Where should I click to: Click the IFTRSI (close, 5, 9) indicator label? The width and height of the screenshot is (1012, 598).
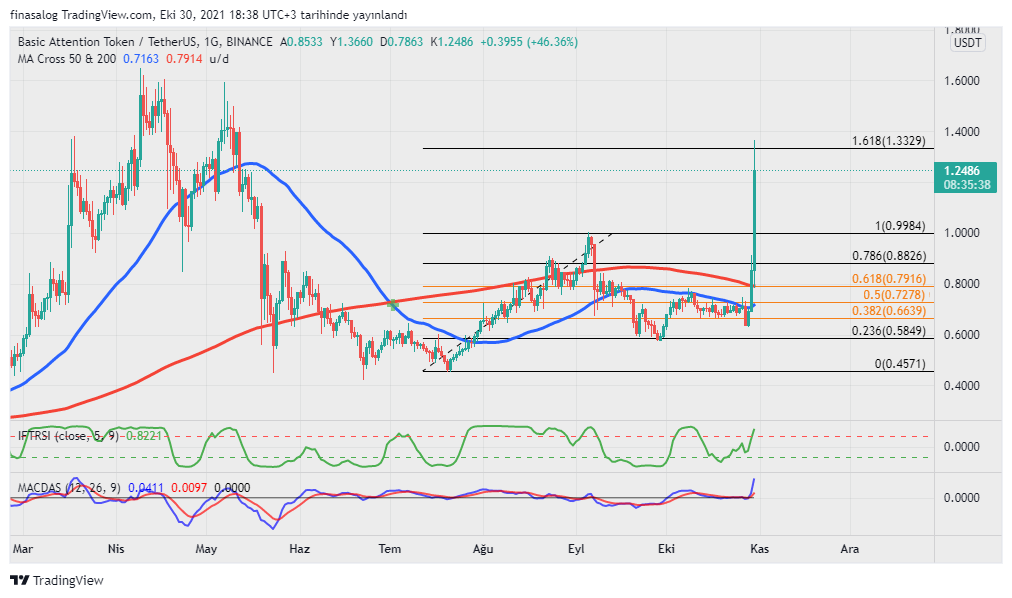click(68, 436)
